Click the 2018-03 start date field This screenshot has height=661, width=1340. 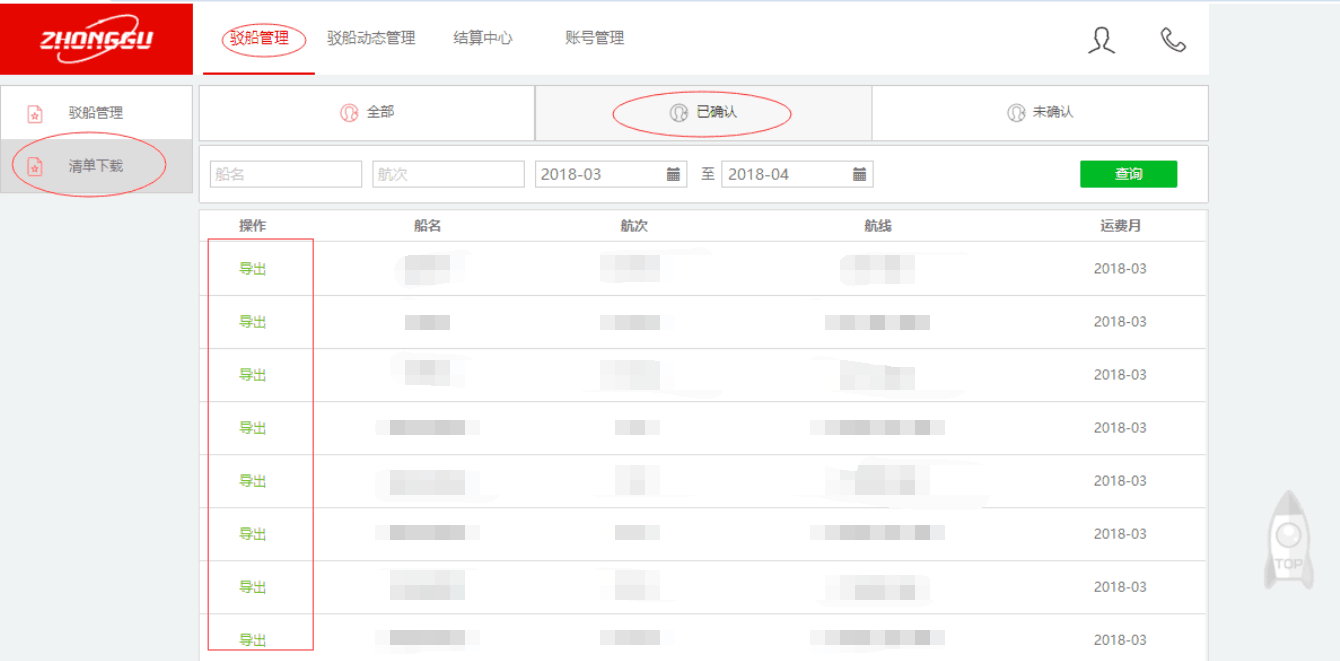click(611, 174)
